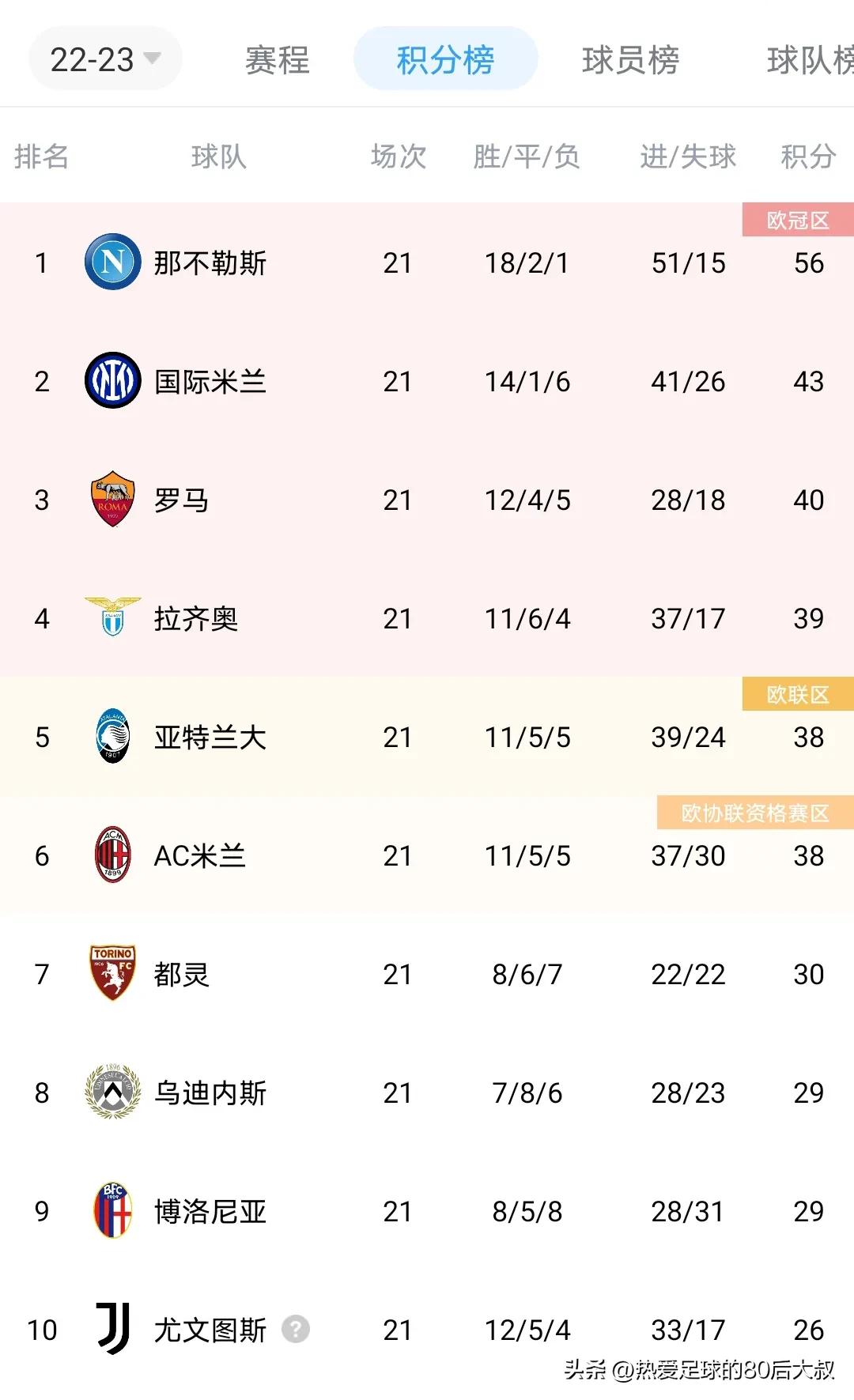Open the 国际米兰 team name link
This screenshot has width=854, height=1400.
210,382
